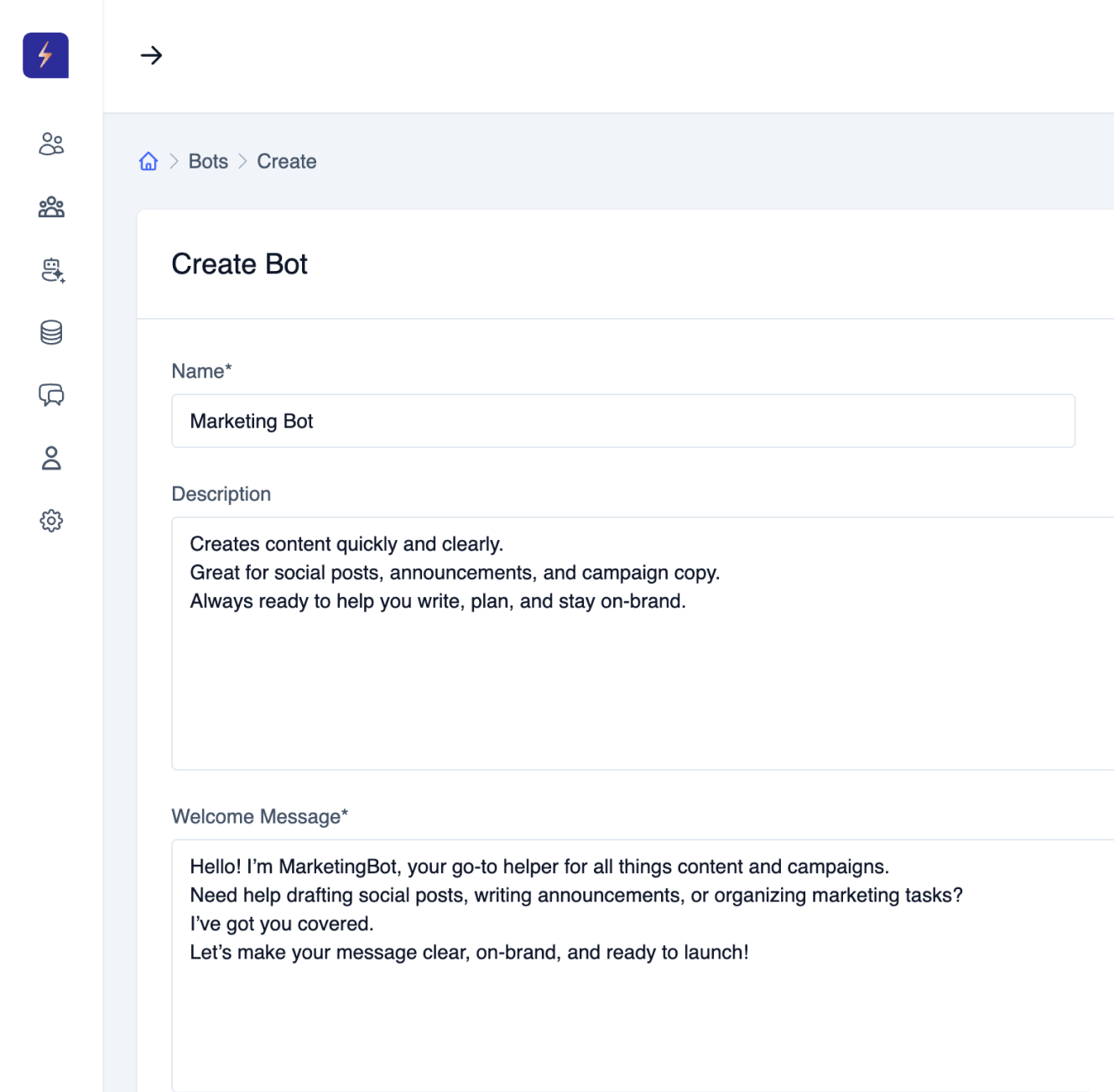Open the three-person Teams icon in sidebar

(x=51, y=207)
